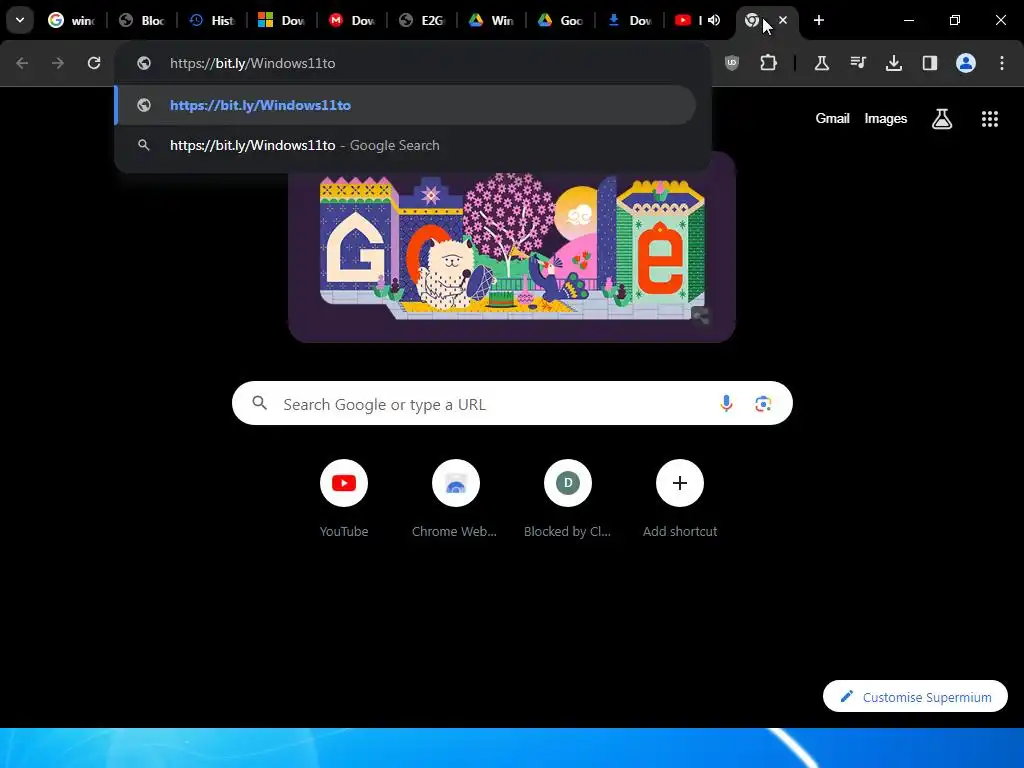Click the address bar URL text

pos(253,63)
